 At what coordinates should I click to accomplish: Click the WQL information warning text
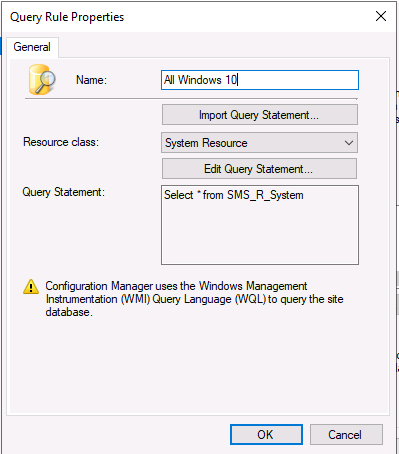point(194,299)
